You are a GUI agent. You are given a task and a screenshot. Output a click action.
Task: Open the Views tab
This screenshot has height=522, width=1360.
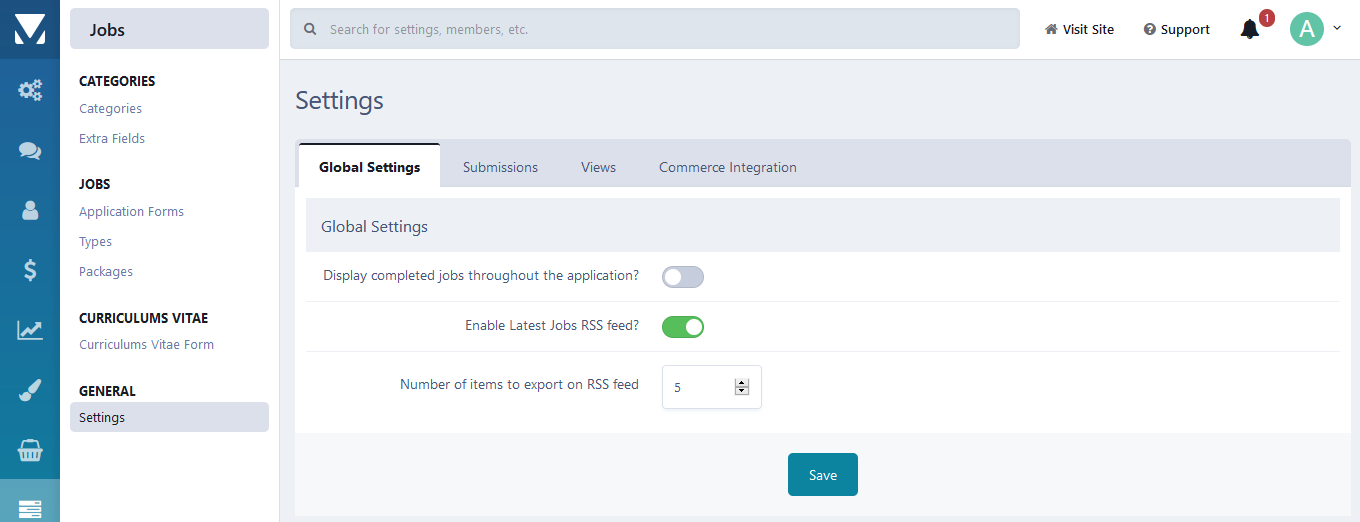coord(598,167)
